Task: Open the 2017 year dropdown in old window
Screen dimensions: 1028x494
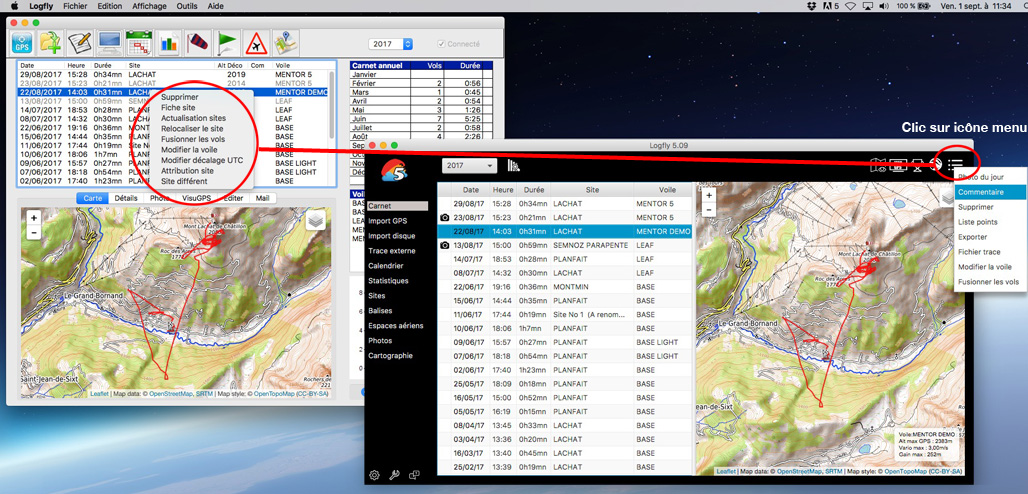Action: [x=391, y=44]
